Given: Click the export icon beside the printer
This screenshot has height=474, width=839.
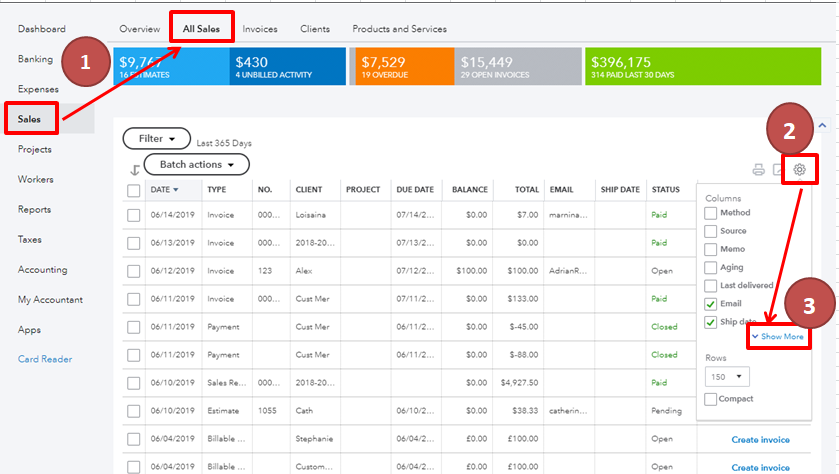Looking at the screenshot, I should [x=777, y=170].
